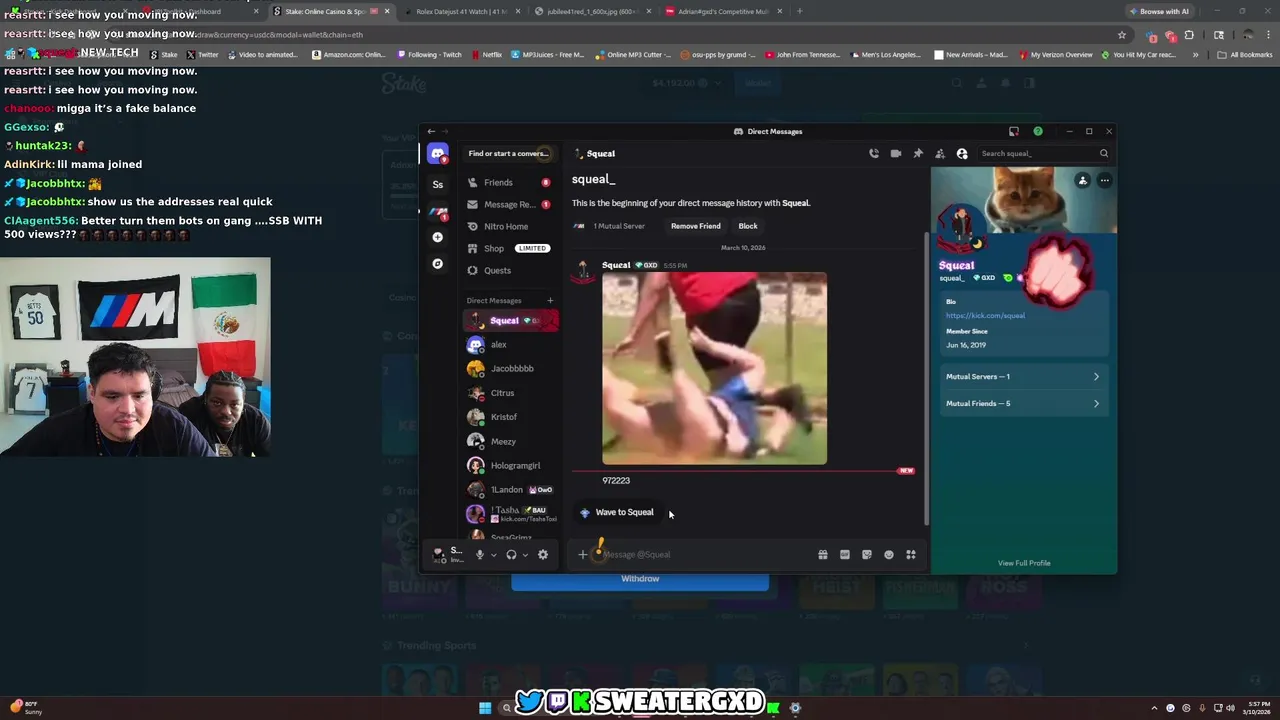This screenshot has height=720, width=1280.
Task: Click Windows Start button on taskbar
Action: tap(485, 708)
